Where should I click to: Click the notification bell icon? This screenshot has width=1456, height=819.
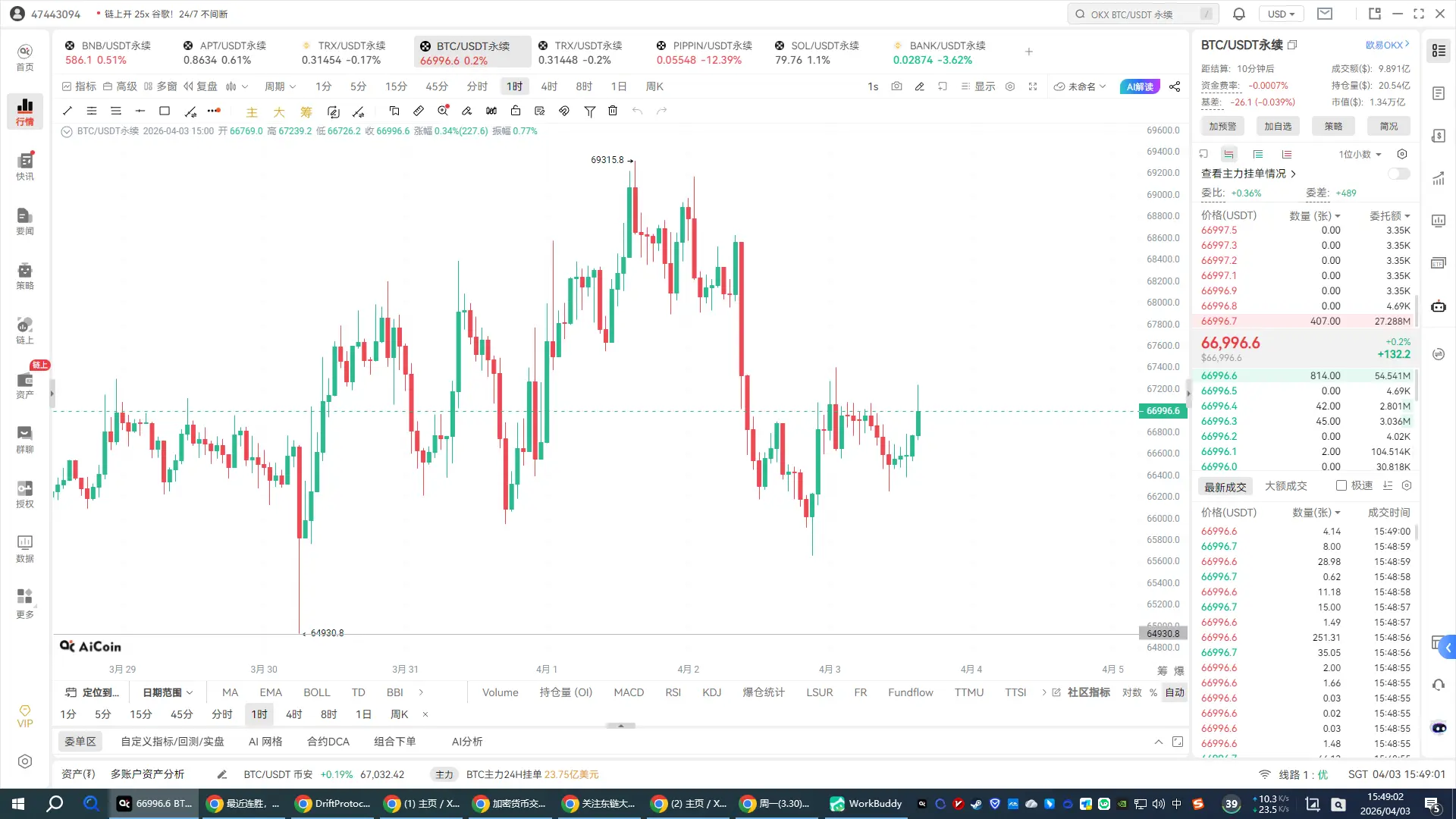[x=1238, y=14]
